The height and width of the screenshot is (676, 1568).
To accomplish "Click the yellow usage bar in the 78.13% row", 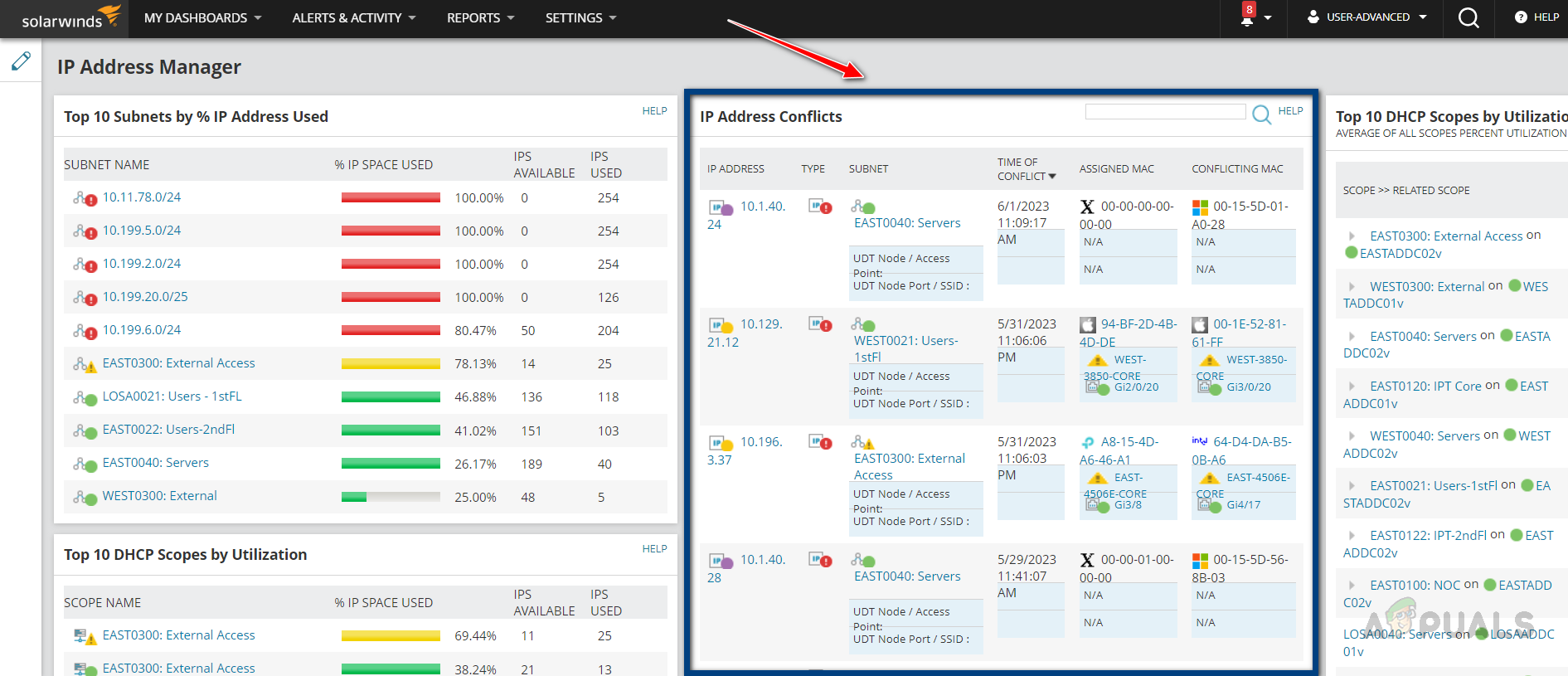I will coord(391,364).
